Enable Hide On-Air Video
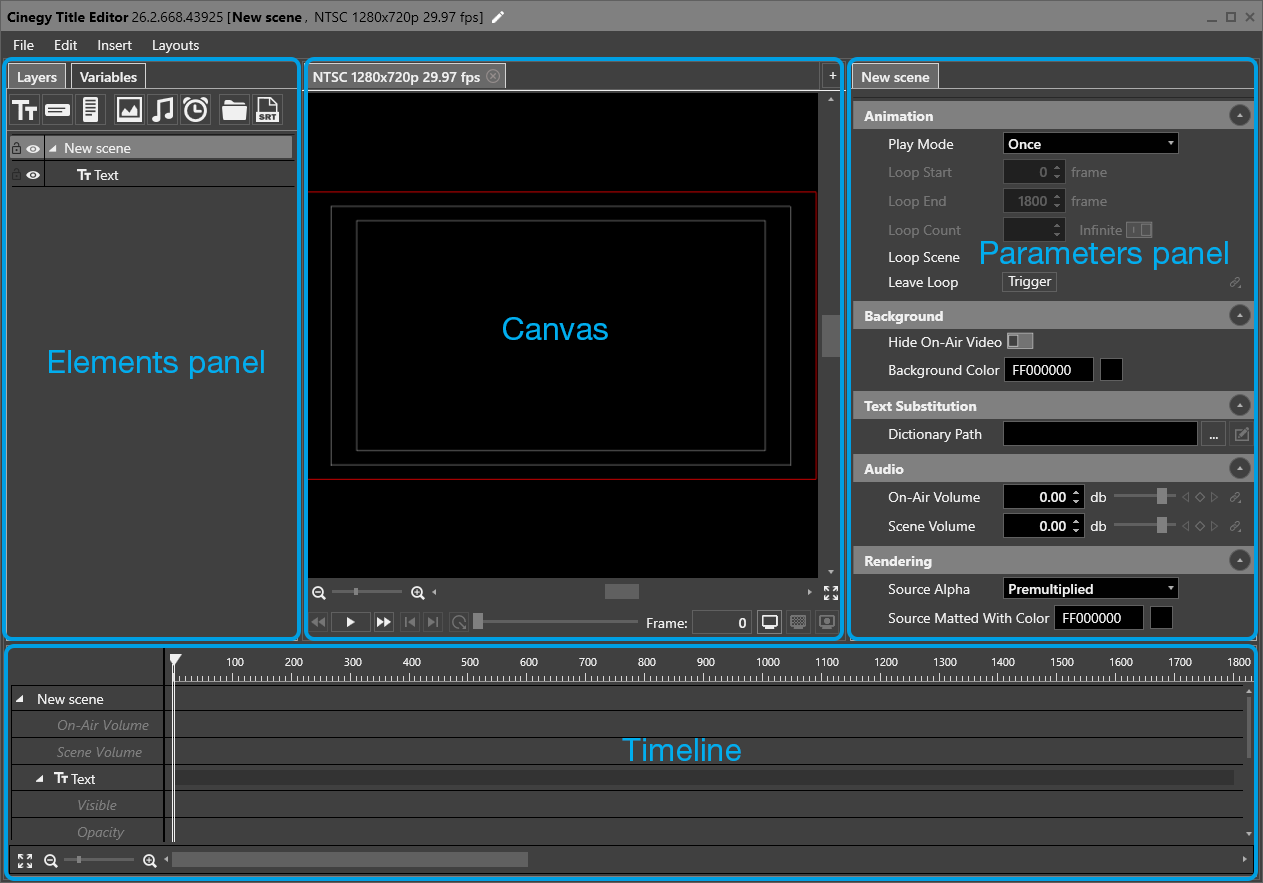The width and height of the screenshot is (1263, 883). 1019,341
